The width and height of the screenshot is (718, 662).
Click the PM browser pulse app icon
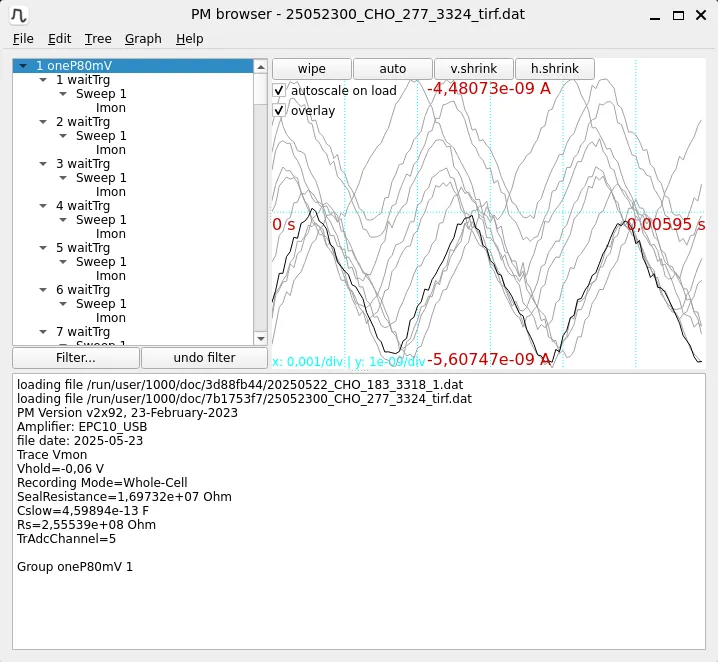(x=19, y=15)
